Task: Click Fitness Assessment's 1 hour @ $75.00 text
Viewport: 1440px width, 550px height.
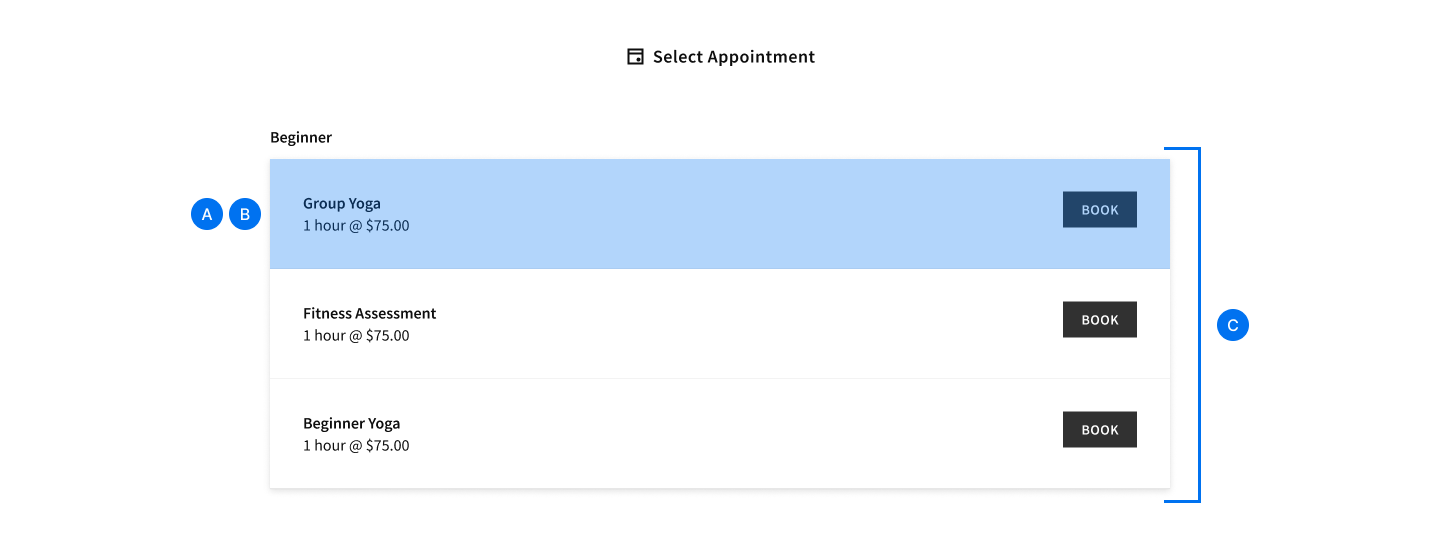Action: (356, 336)
